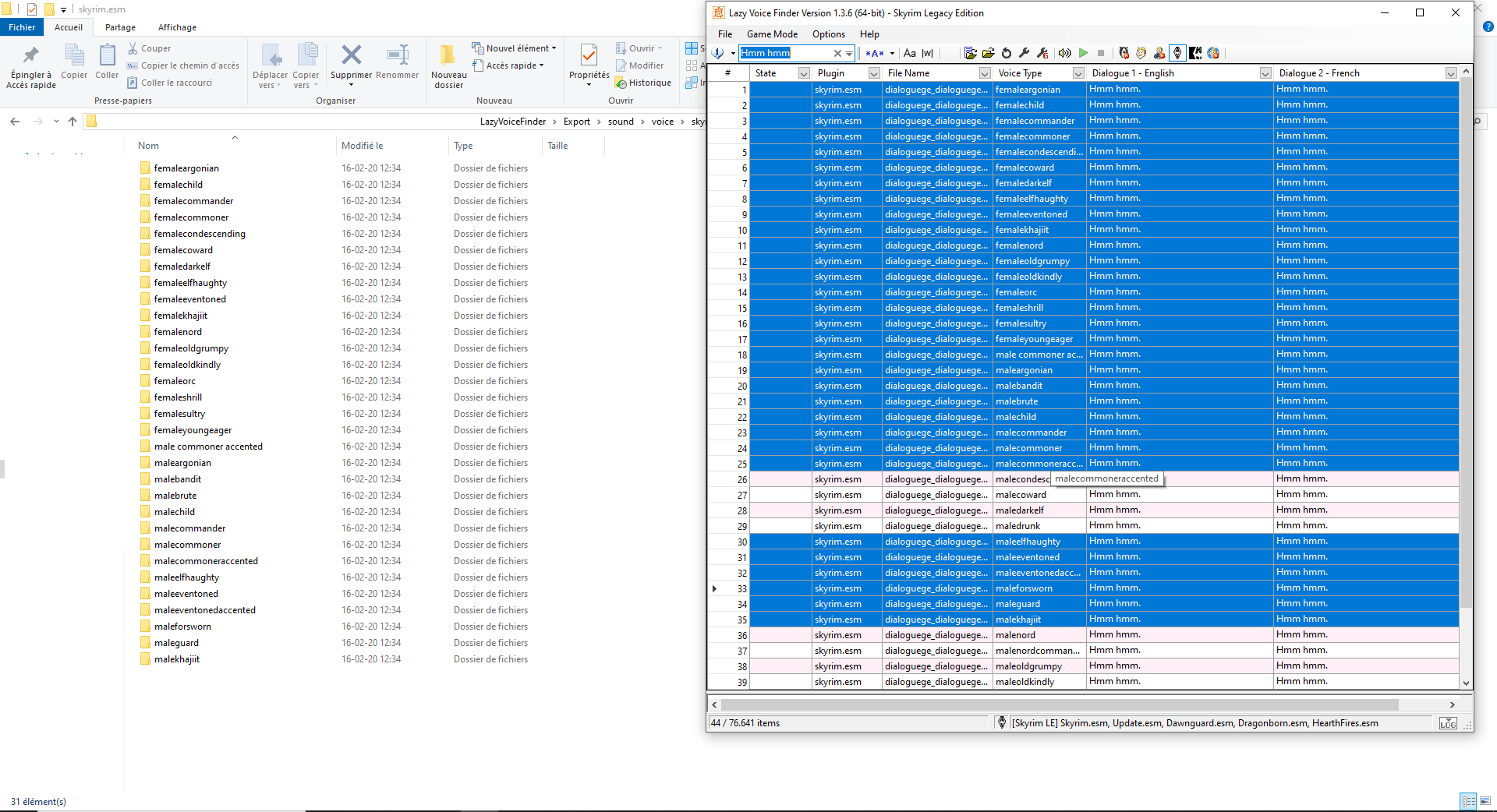Switch Explorer to details view icon
Image resolution: width=1497 pixels, height=812 pixels.
1468,801
